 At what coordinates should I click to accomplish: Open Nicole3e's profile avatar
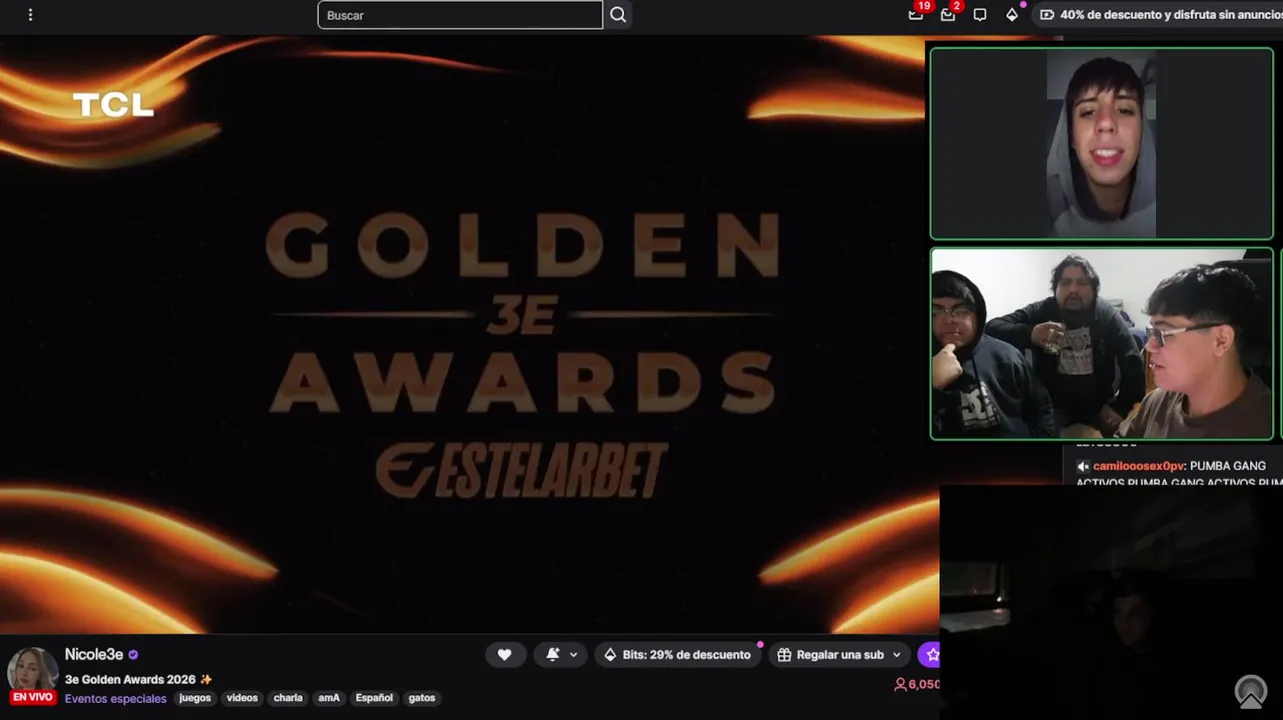click(x=32, y=671)
